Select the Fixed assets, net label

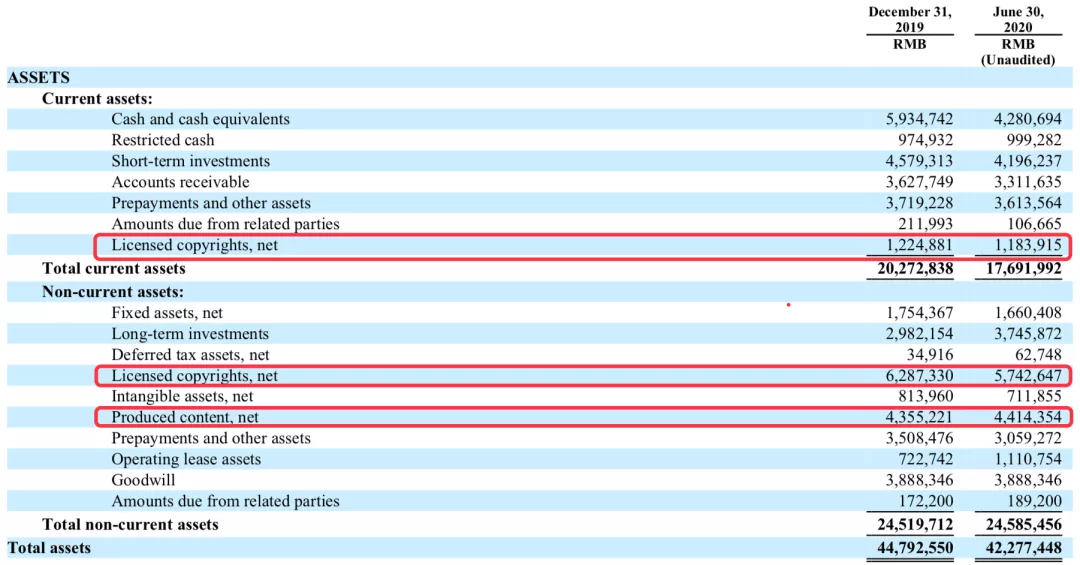point(167,313)
